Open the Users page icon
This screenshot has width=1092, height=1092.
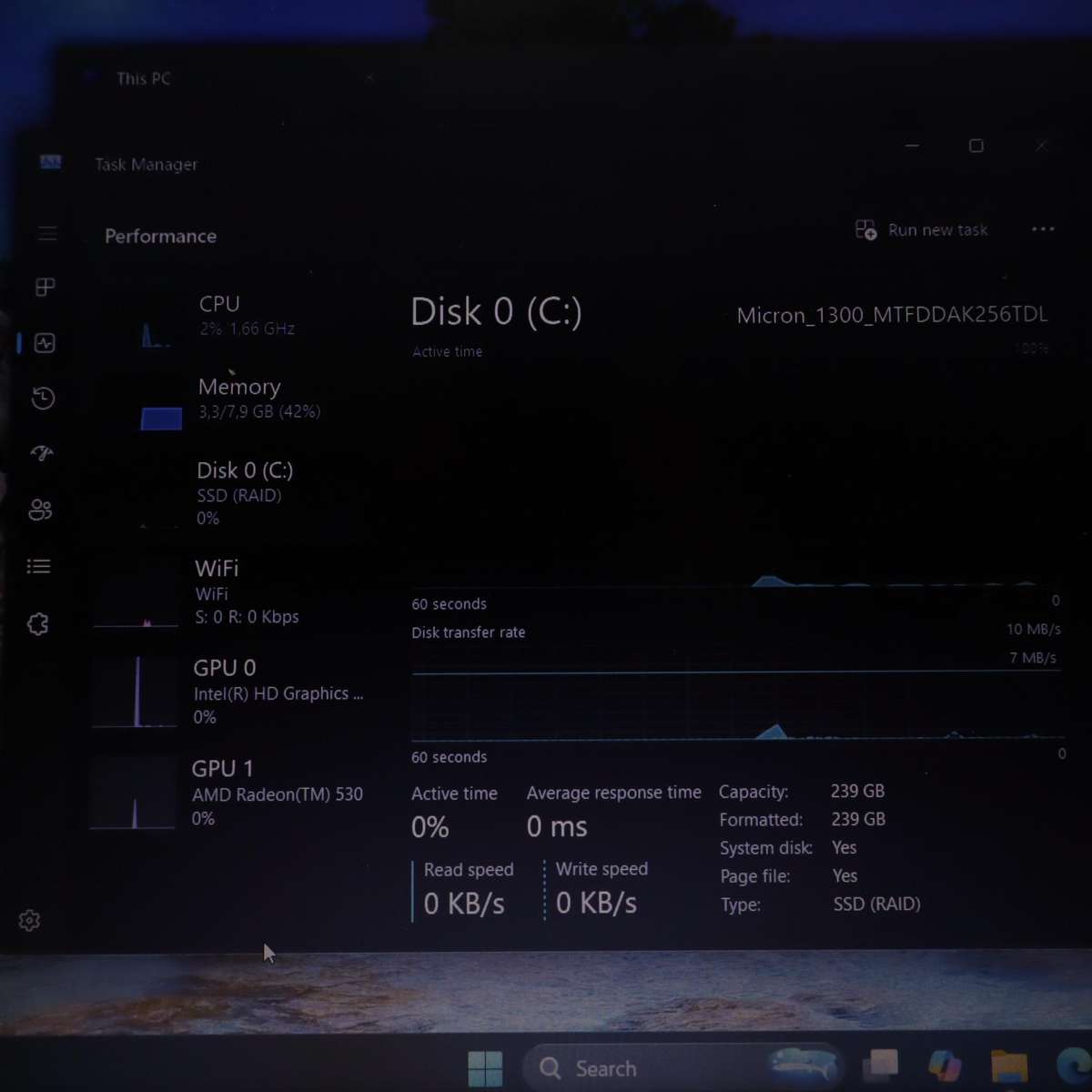click(x=40, y=510)
